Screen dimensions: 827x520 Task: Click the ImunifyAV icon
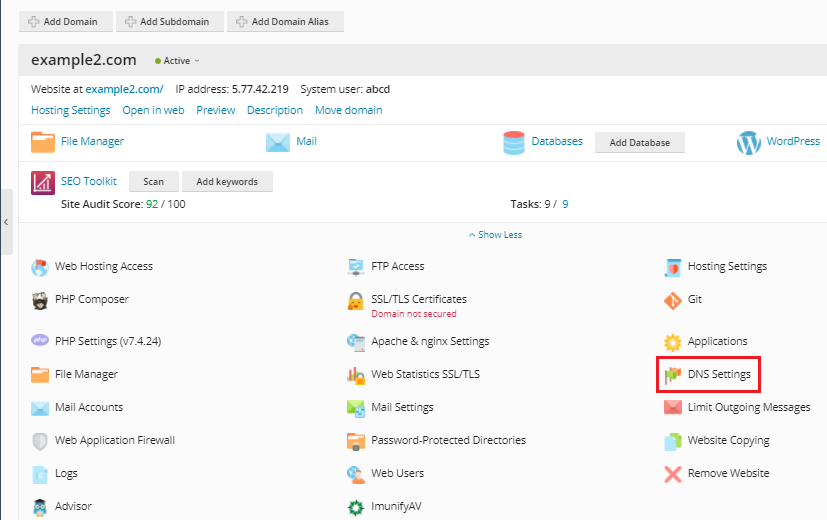(355, 507)
